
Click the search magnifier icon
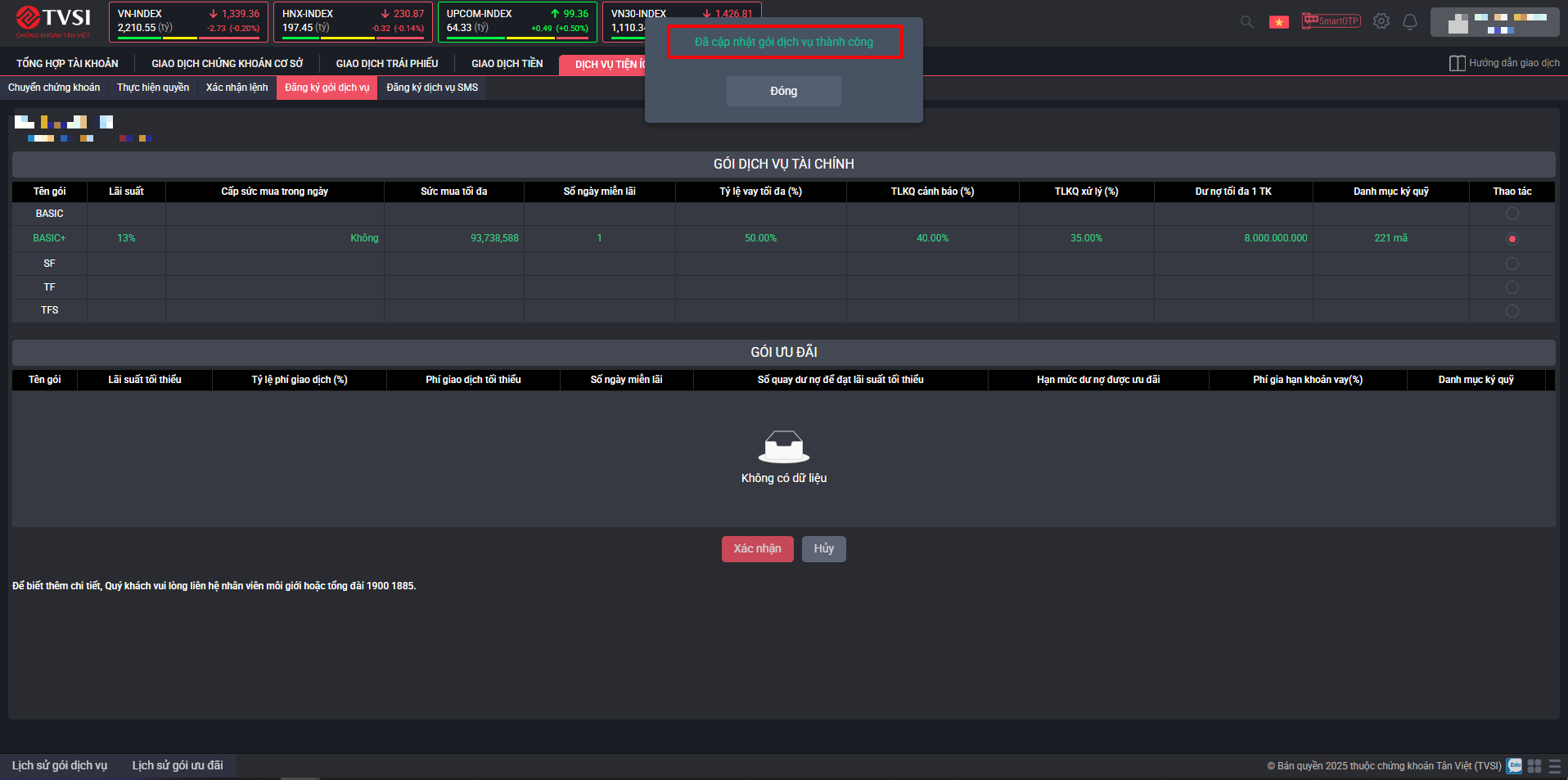pyautogui.click(x=1246, y=22)
